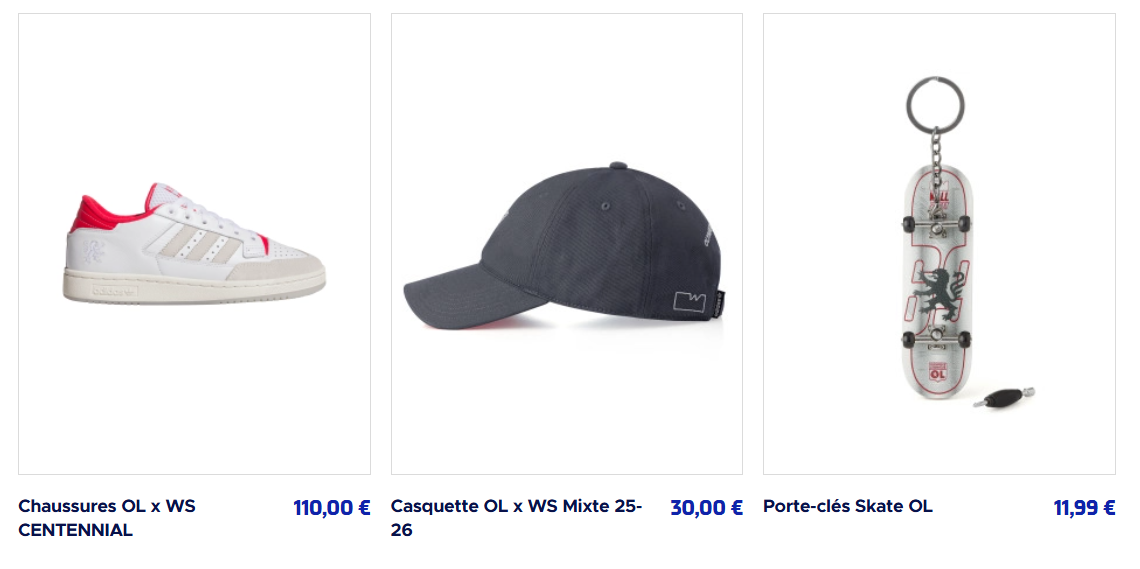Viewport: 1140px width, 569px height.
Task: Click the three stripes on the sneaker
Action: (201, 244)
